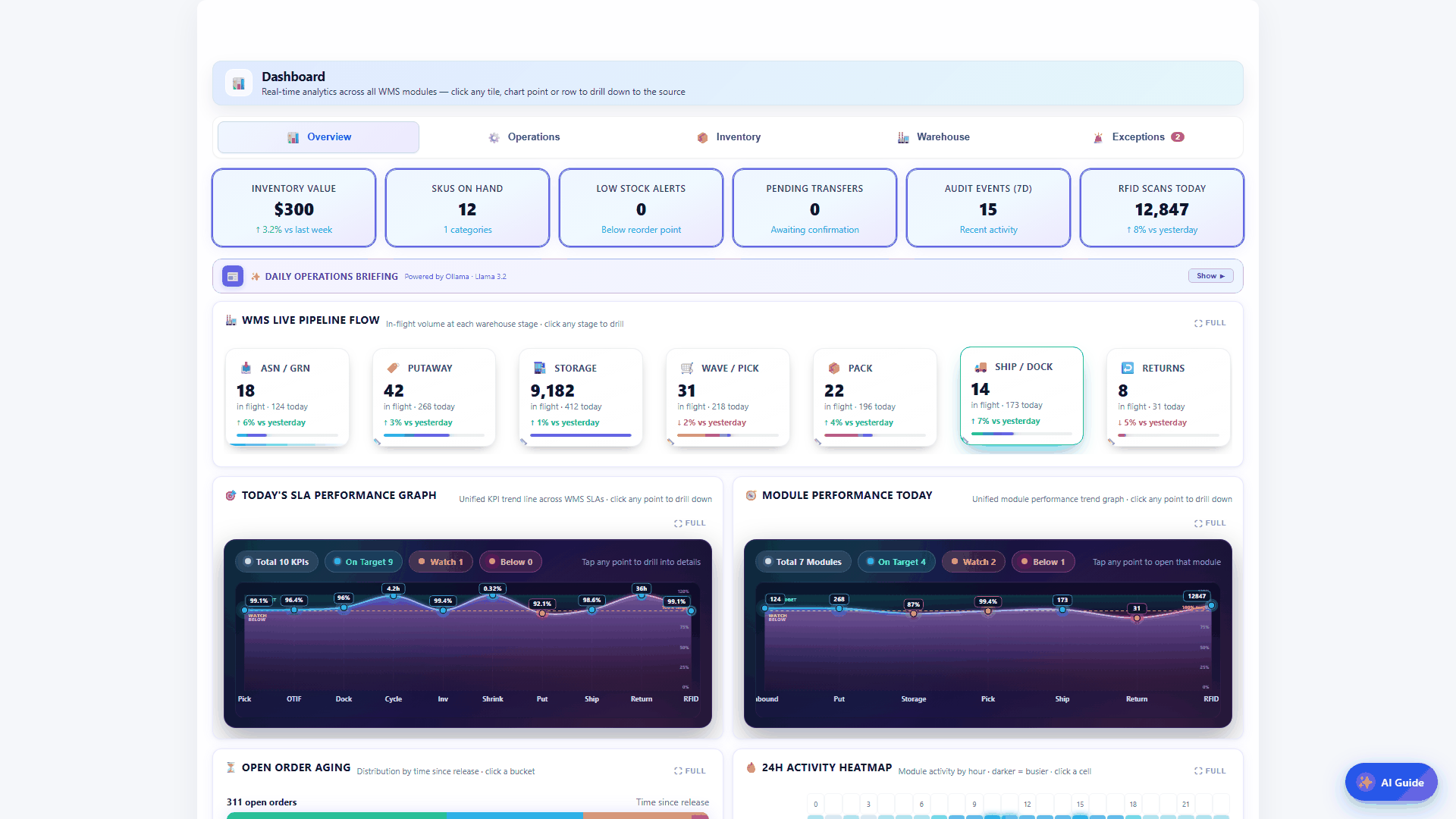Expand Open Order Aging to FULL
1456x819 pixels.
pos(690,771)
